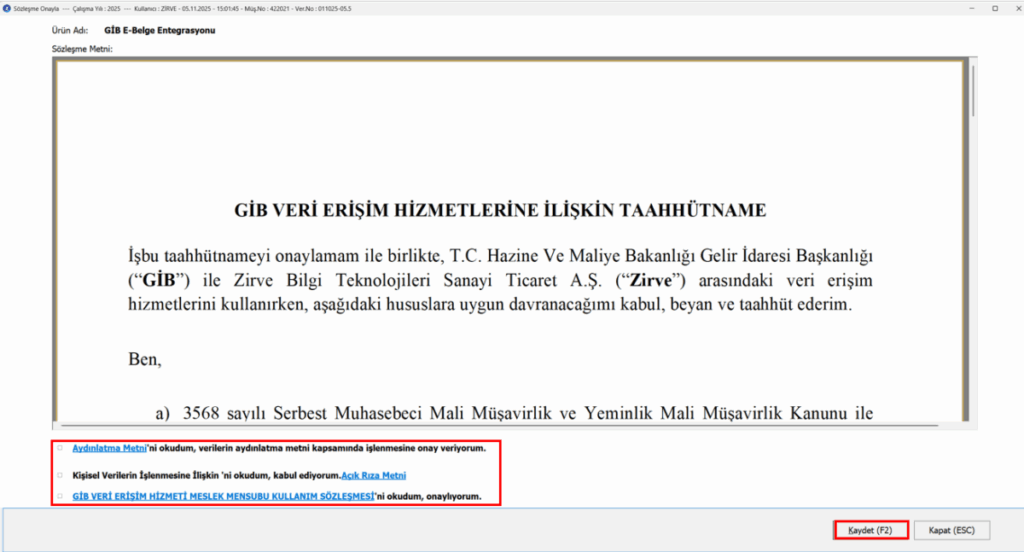This screenshot has height=552, width=1024.
Task: Click the GİB E-Belge Entegrasyonu product name
Action: [x=159, y=30]
